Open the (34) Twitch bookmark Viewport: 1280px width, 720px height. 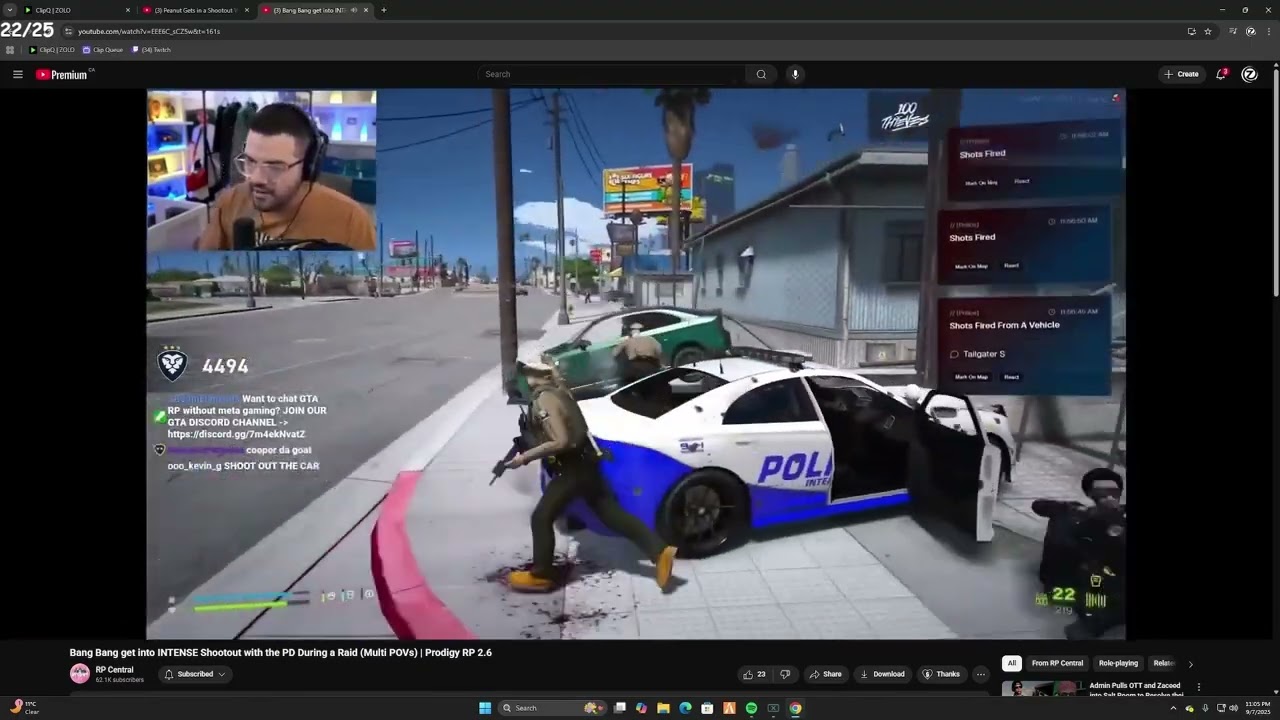tap(151, 49)
